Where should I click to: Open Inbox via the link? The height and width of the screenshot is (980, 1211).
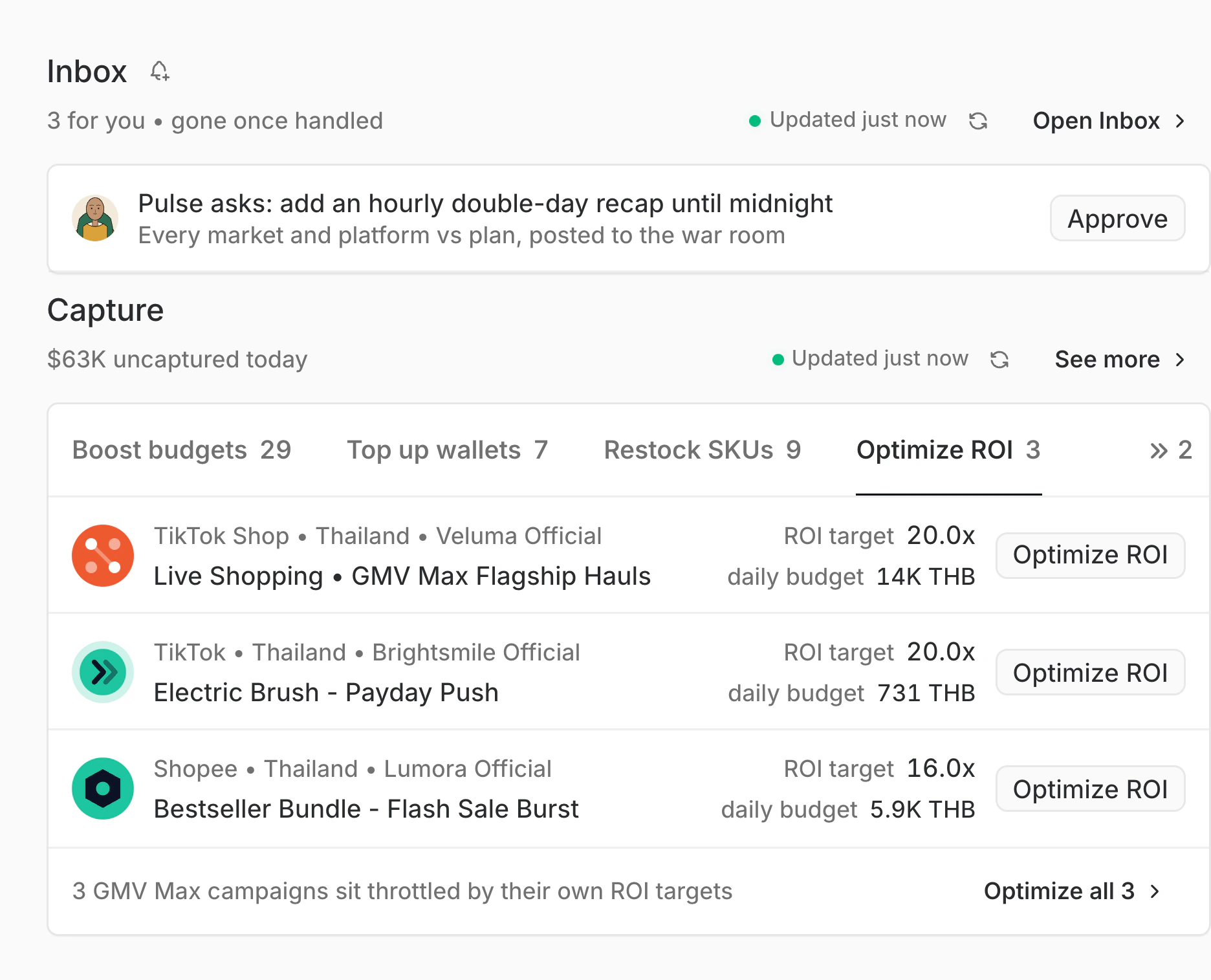pyautogui.click(x=1109, y=121)
